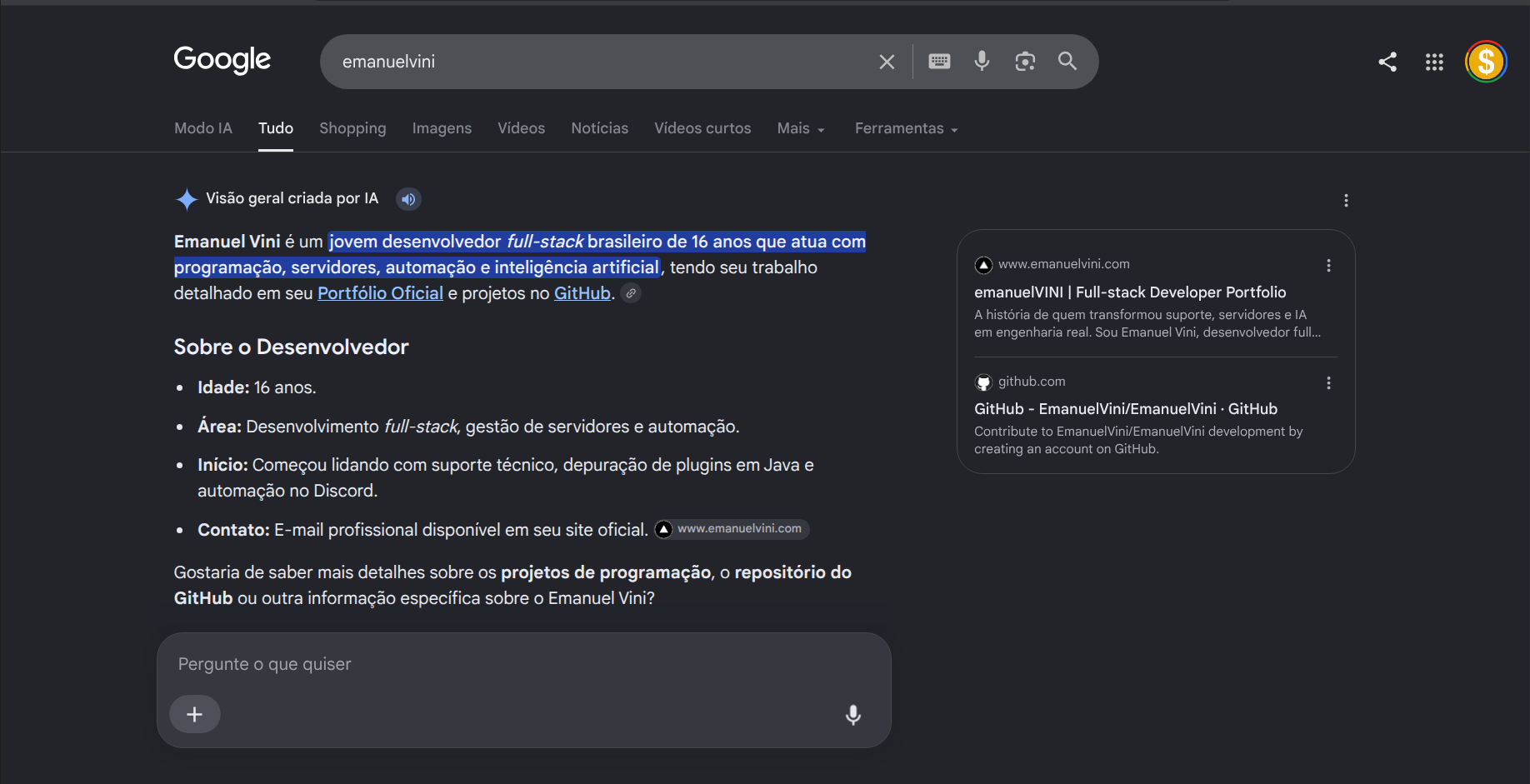Expand the Ferramentas dropdown
Image resolution: width=1530 pixels, height=784 pixels.
click(x=907, y=128)
